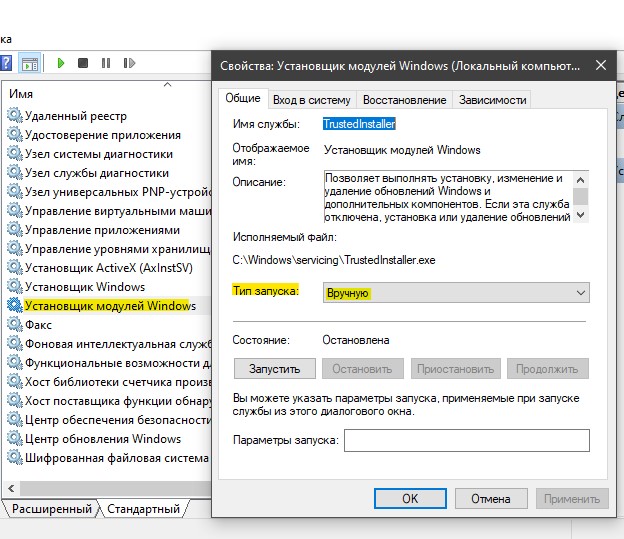Image resolution: width=624 pixels, height=539 pixels.
Task: Click the Запустить button
Action: point(275,369)
